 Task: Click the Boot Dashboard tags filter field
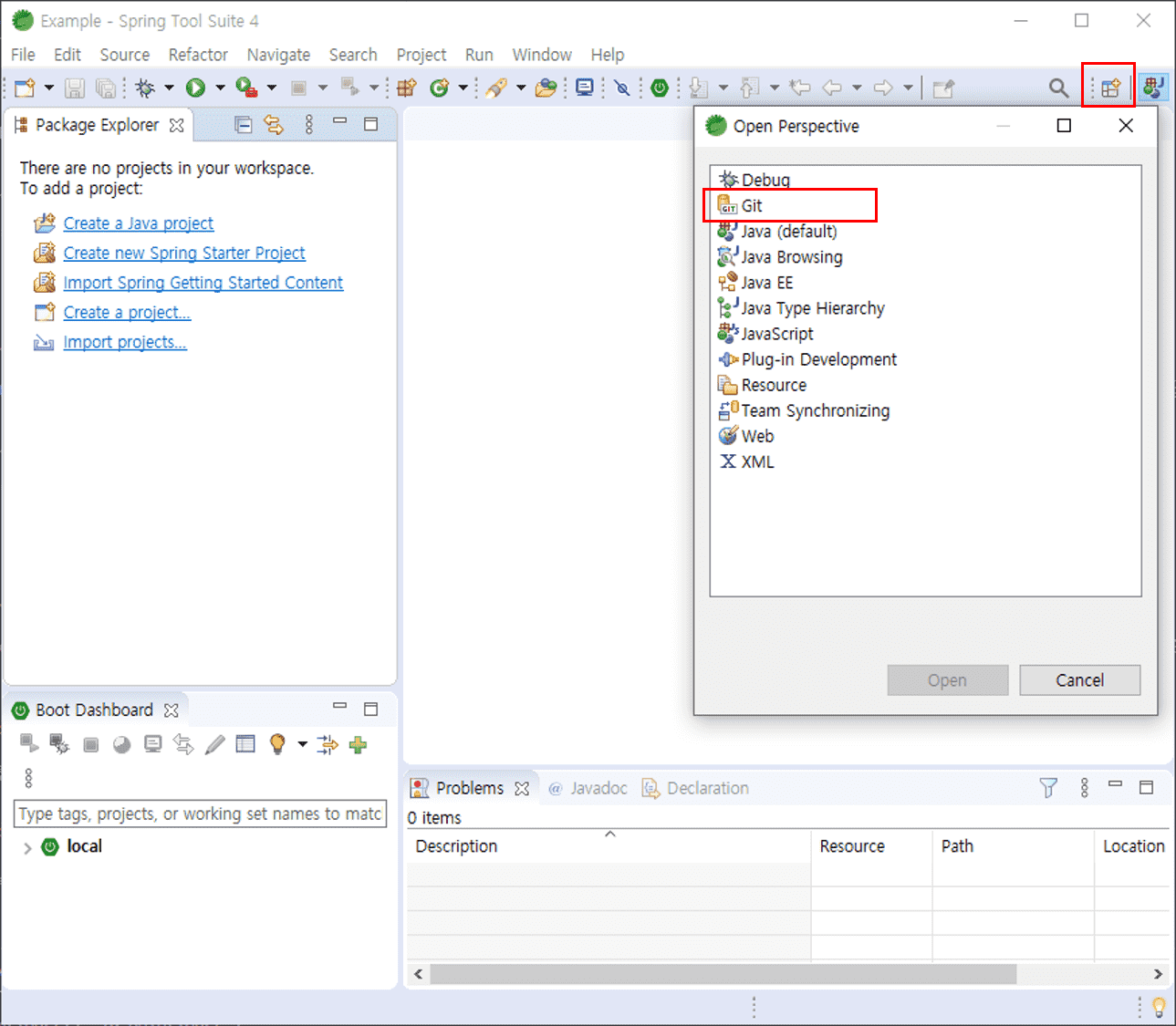[x=200, y=814]
